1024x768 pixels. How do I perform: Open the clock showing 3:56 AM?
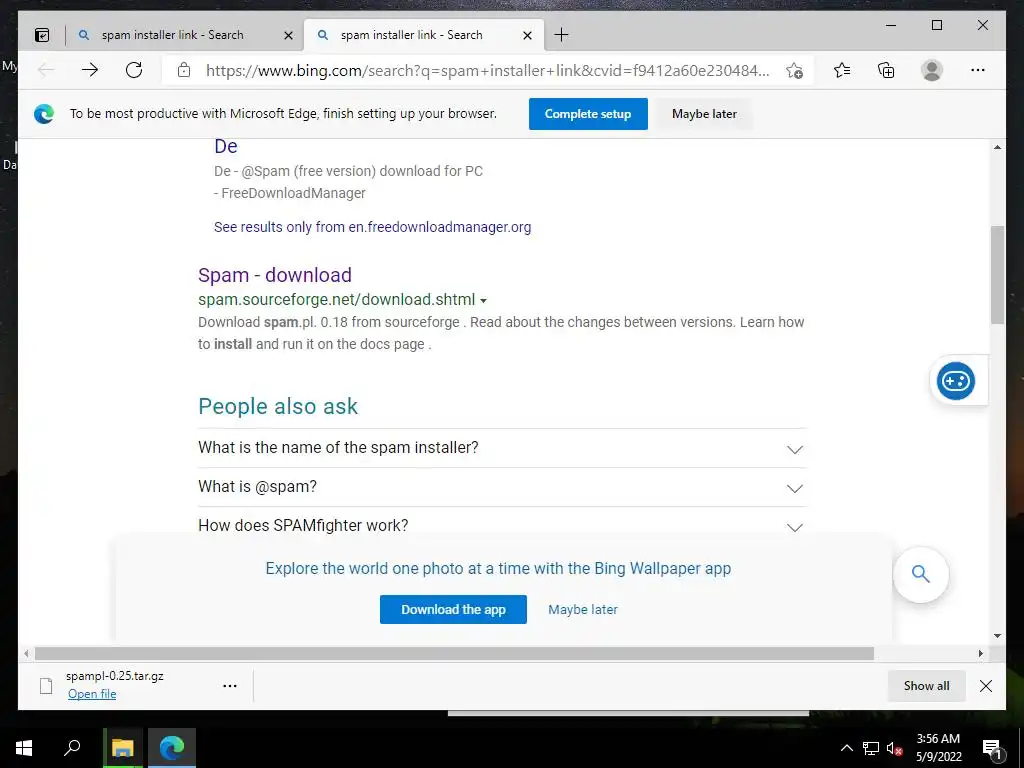[x=938, y=748]
